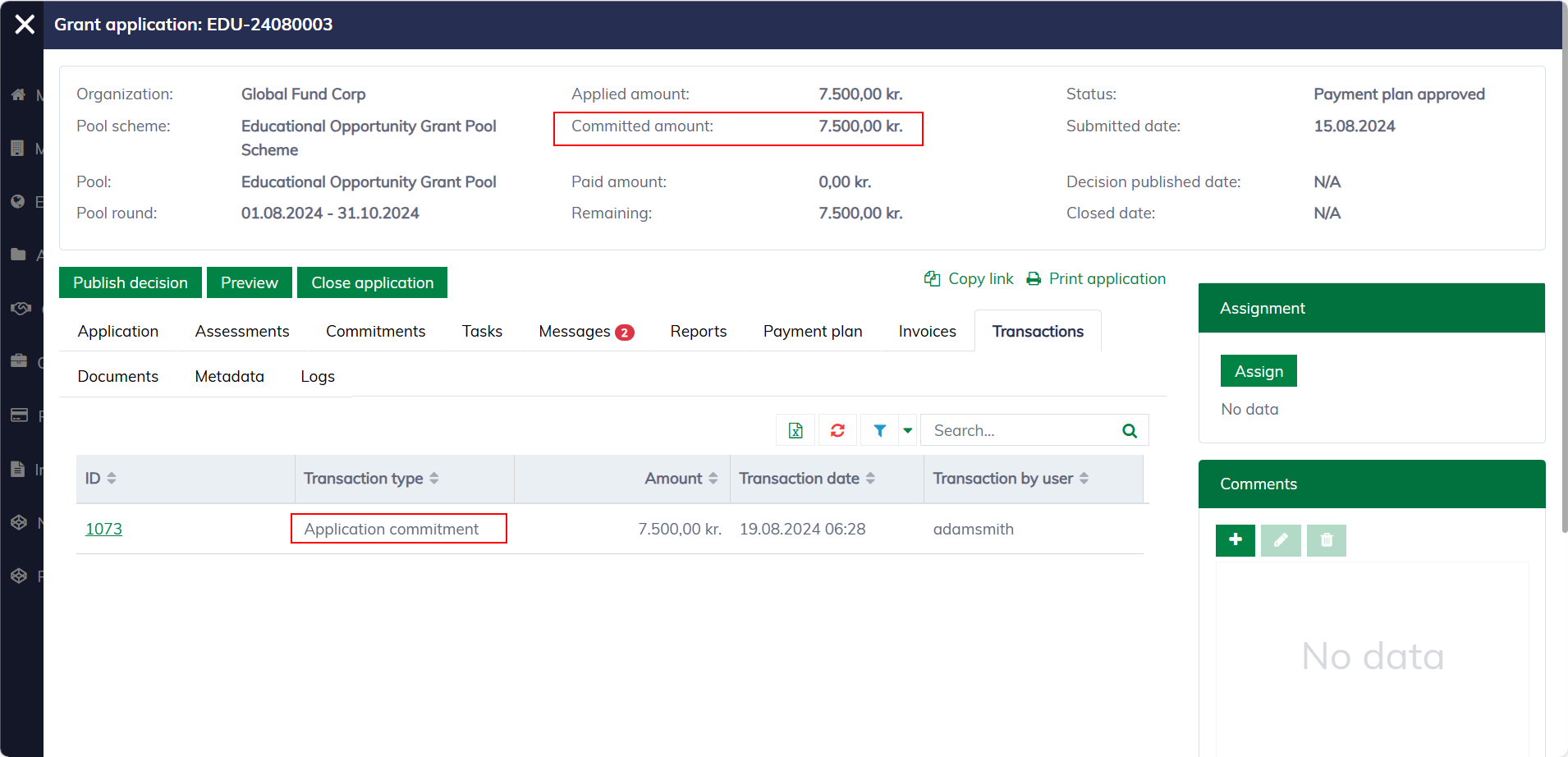Add a new comment with plus icon
This screenshot has height=757, width=1568.
click(1235, 540)
